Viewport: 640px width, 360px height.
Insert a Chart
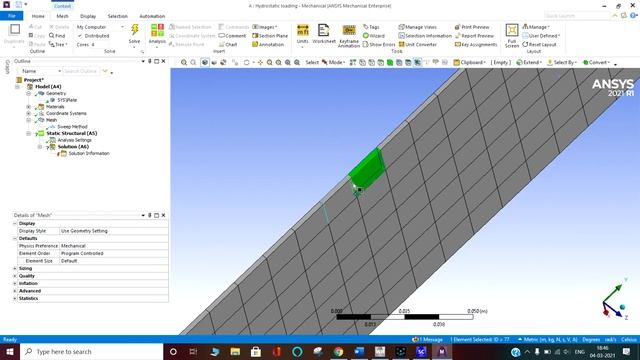pyautogui.click(x=228, y=44)
